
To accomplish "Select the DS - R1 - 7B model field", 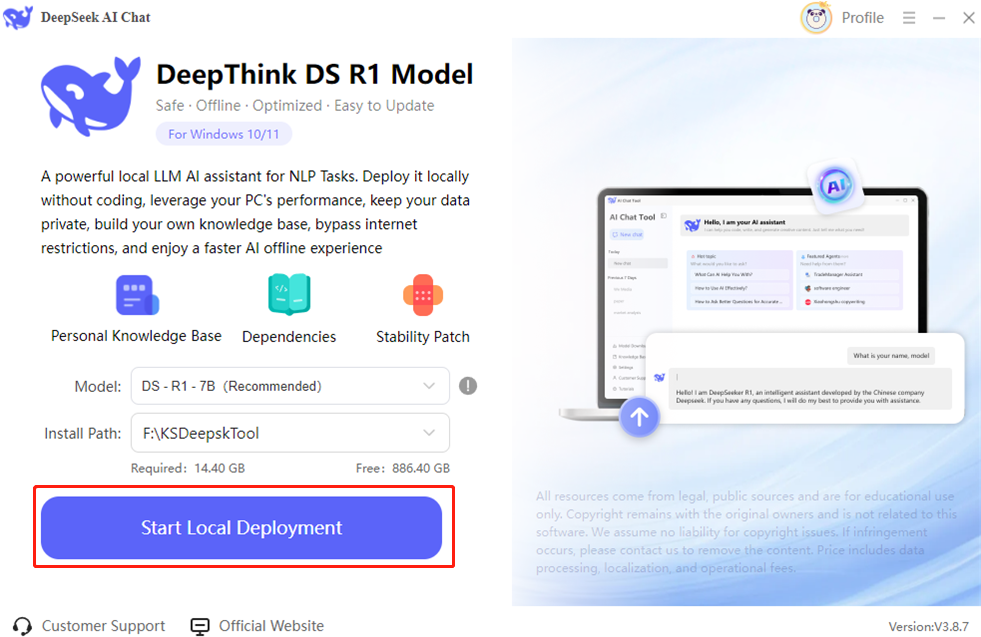I will coord(290,386).
